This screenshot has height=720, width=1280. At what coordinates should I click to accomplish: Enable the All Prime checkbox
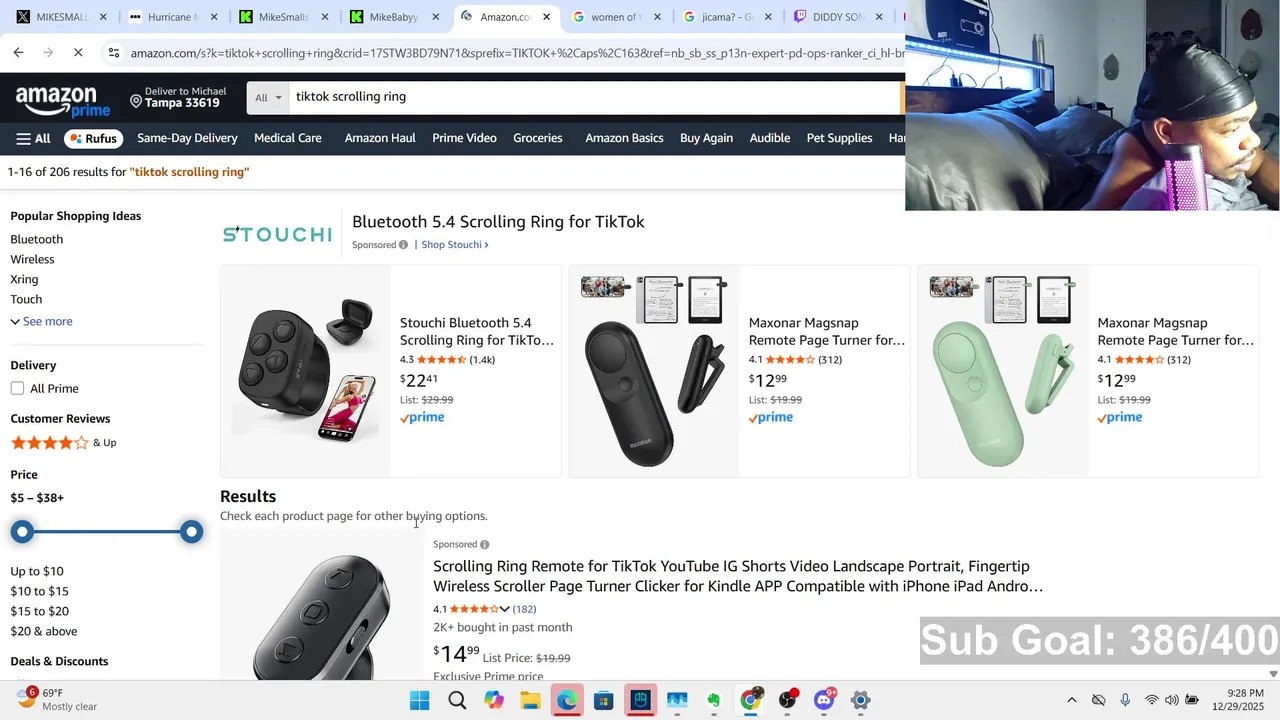[x=17, y=388]
